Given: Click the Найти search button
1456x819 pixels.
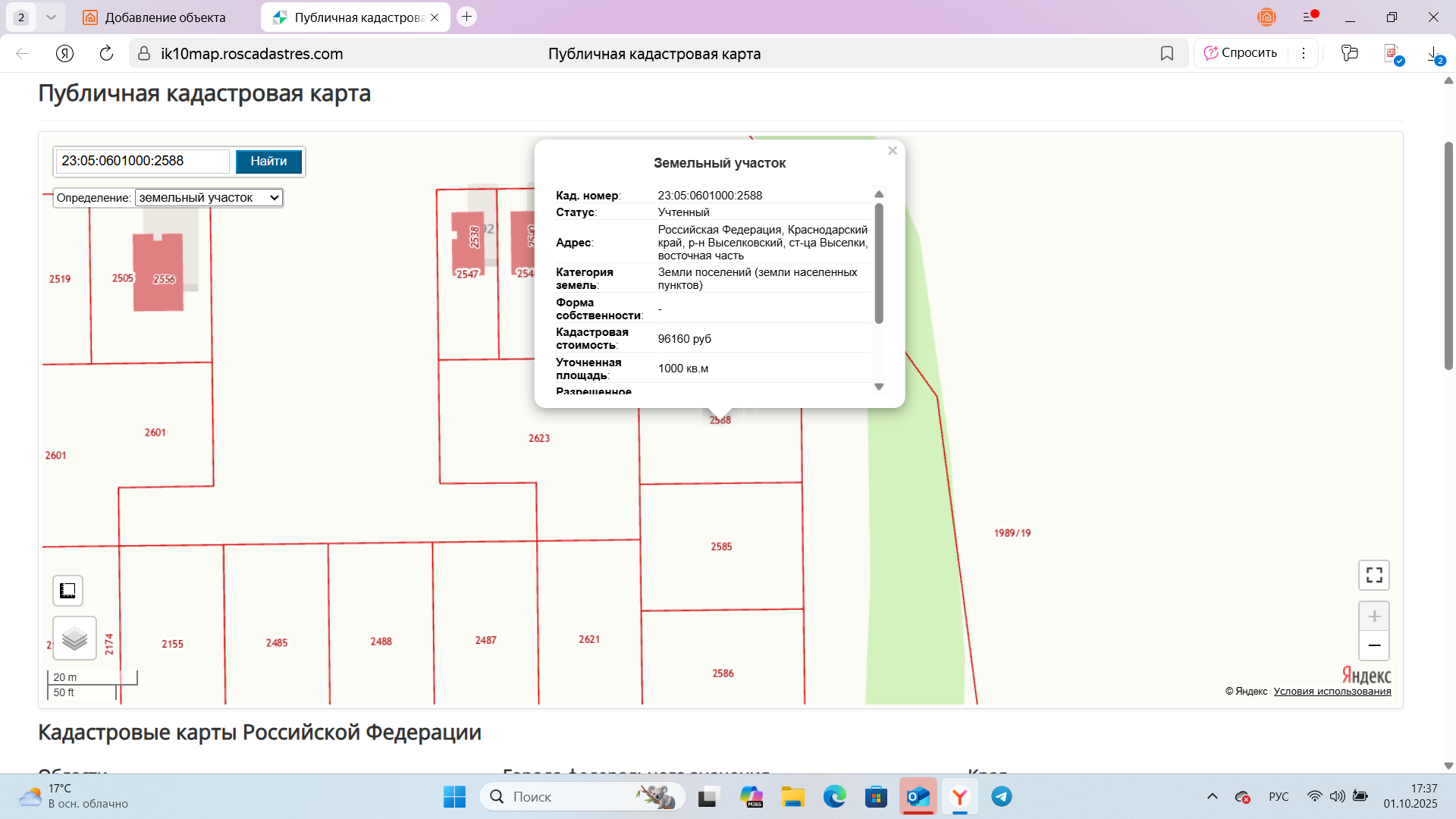Looking at the screenshot, I should pyautogui.click(x=268, y=162).
